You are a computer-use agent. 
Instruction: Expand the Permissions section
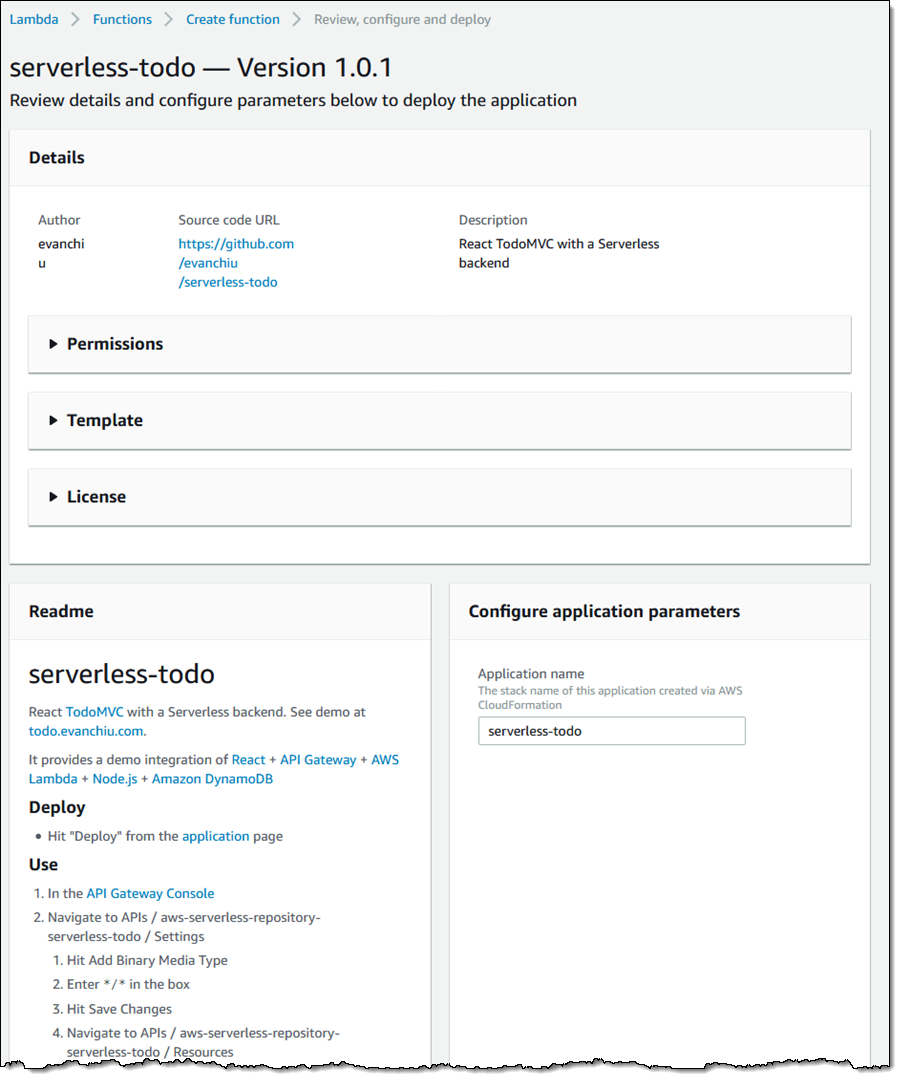[x=114, y=344]
